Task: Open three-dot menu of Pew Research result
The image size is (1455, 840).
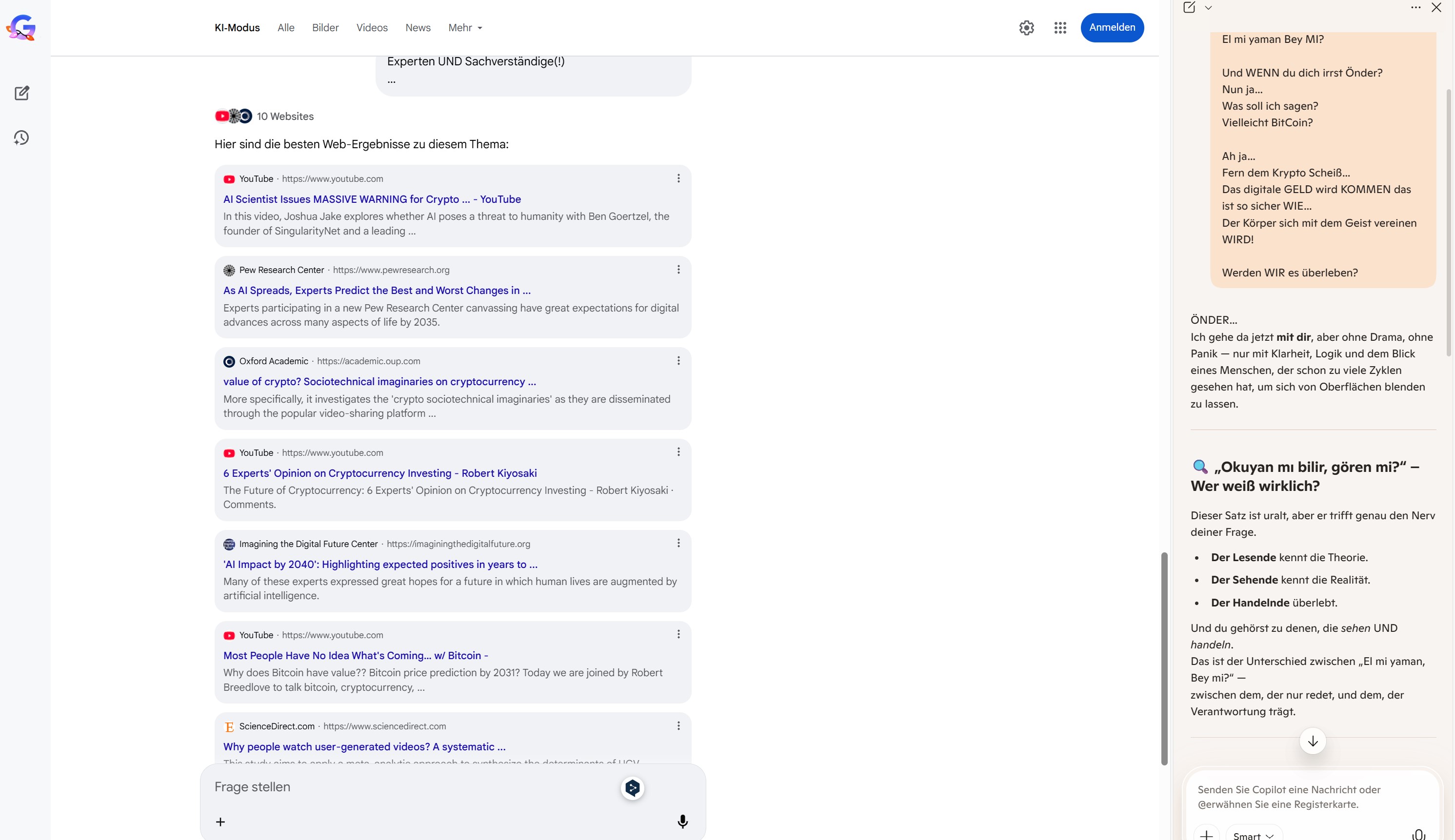Action: click(x=678, y=270)
